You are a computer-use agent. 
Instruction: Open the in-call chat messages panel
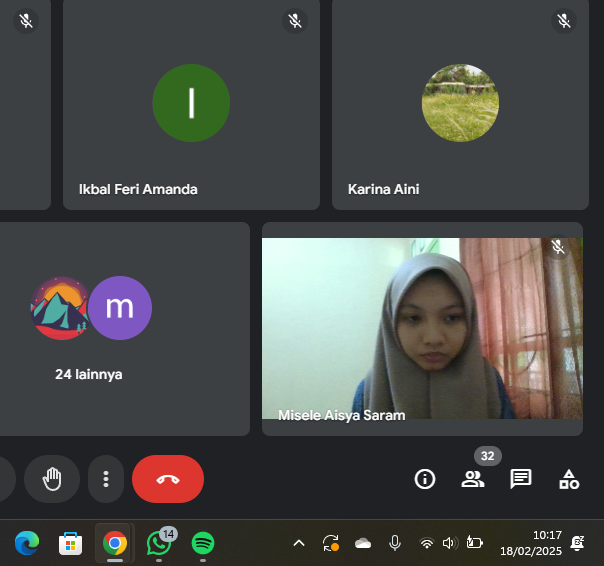(x=521, y=479)
